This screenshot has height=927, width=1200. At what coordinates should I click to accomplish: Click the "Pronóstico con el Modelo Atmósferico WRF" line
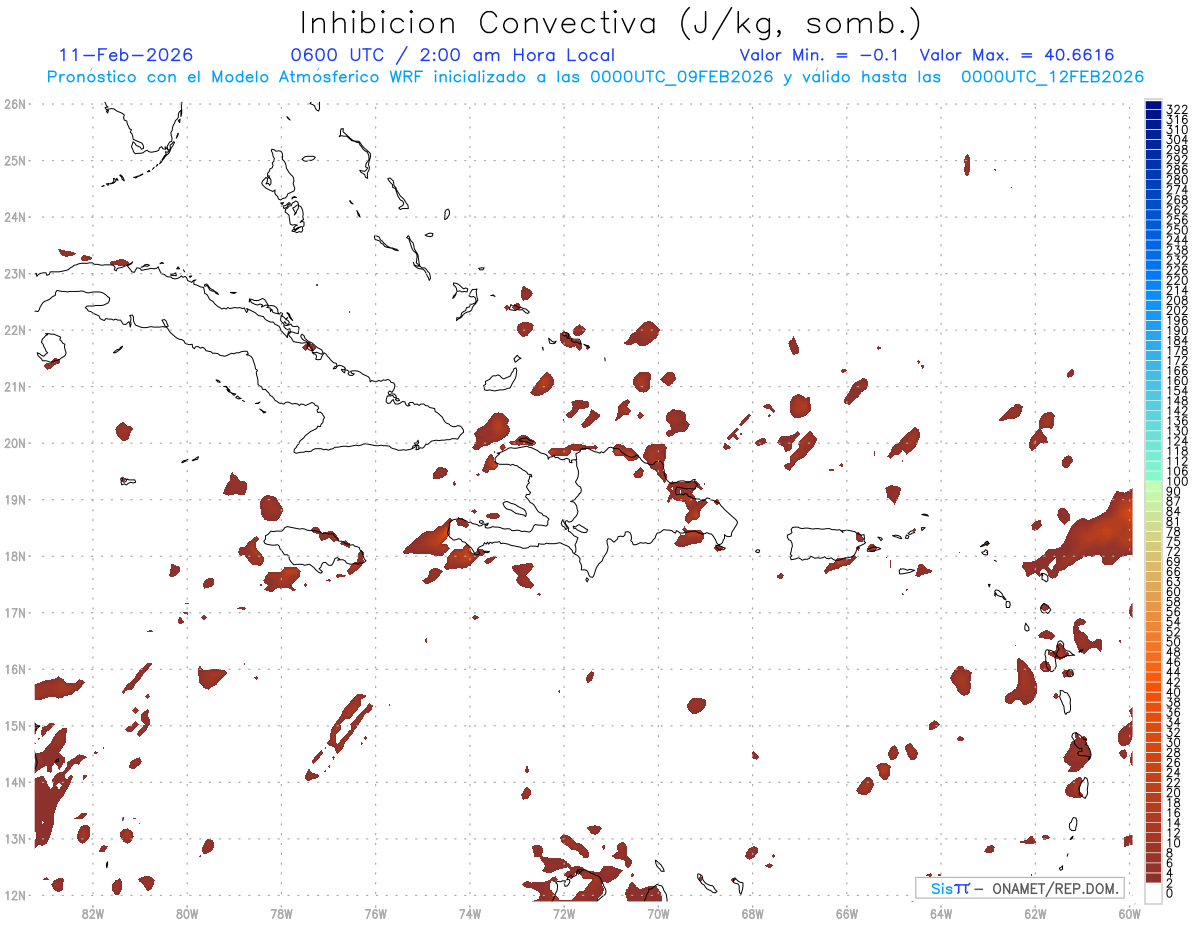(596, 77)
